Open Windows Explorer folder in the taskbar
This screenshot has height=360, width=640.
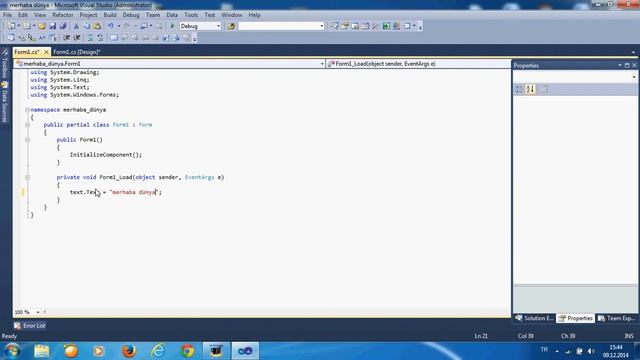coord(42,351)
